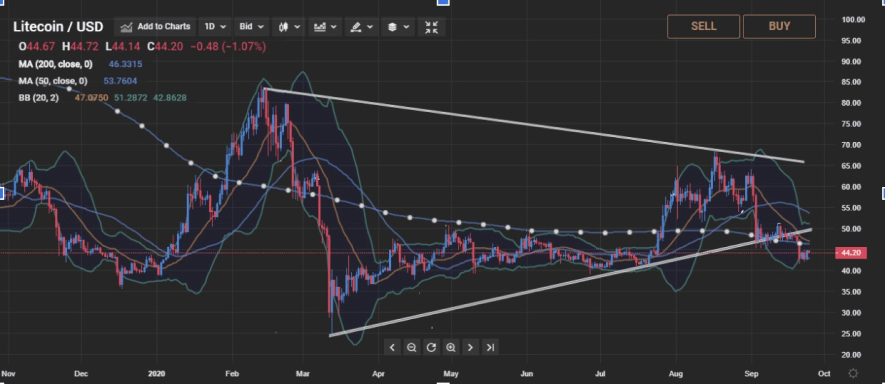Click the 25.00 price axis label
The width and height of the screenshot is (885, 384).
852,334
